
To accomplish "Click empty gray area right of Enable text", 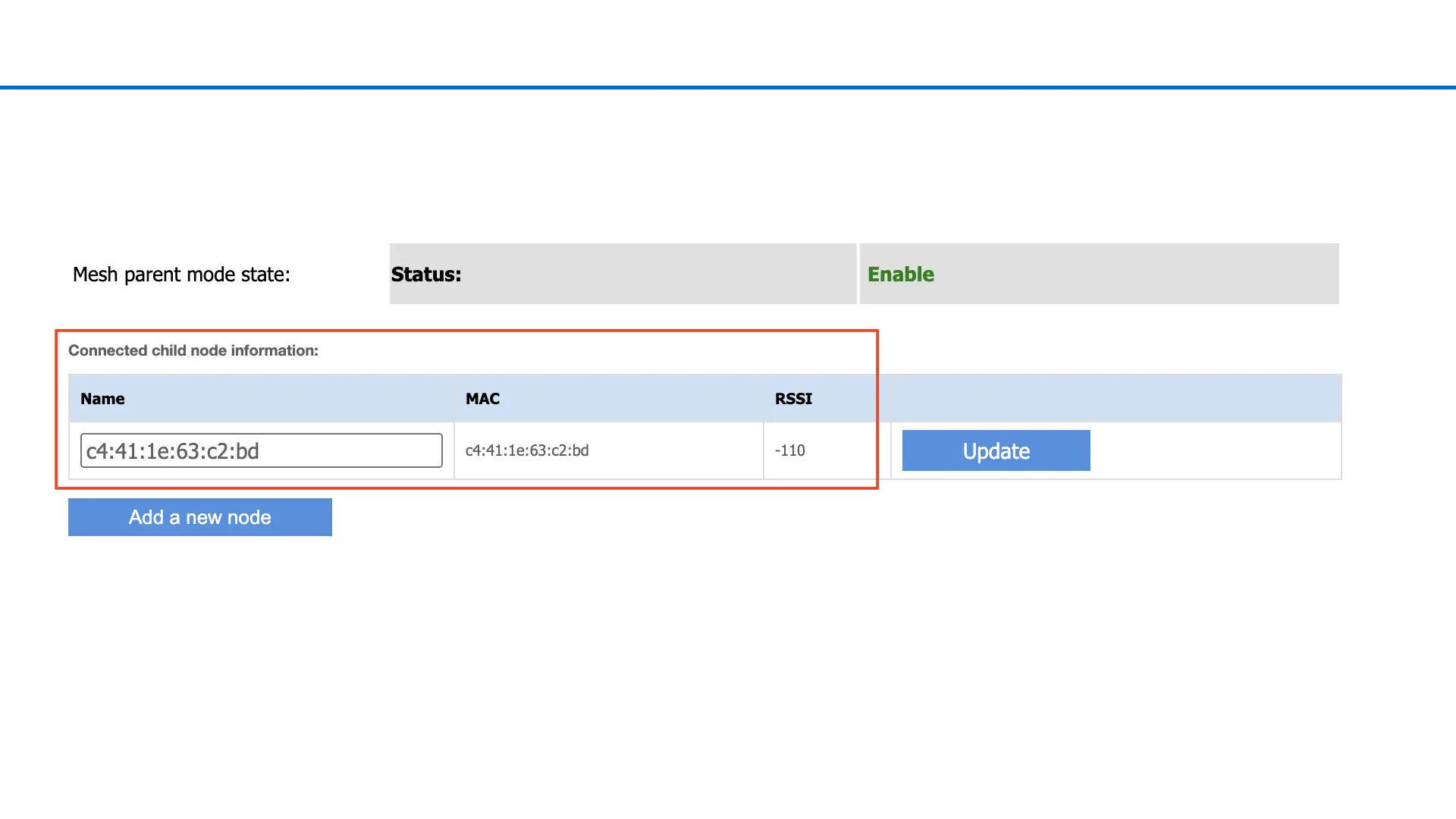I will click(x=1137, y=275).
